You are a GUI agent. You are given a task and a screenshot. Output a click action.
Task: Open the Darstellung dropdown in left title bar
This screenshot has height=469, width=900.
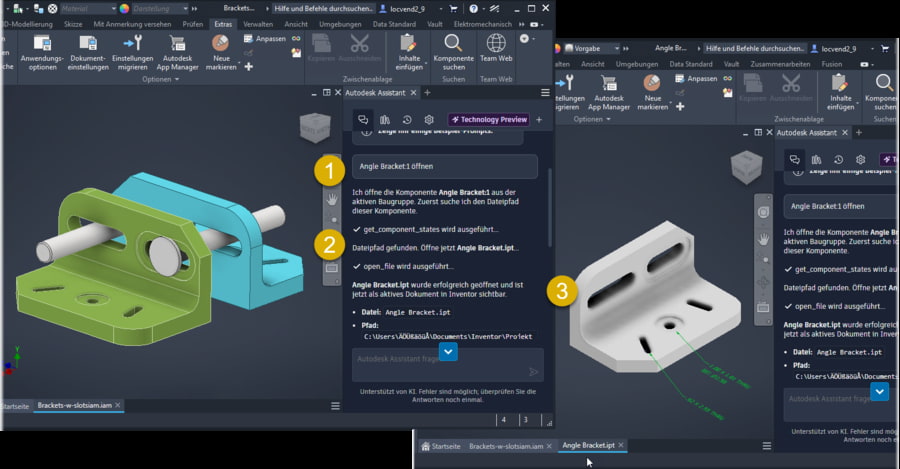(160, 9)
